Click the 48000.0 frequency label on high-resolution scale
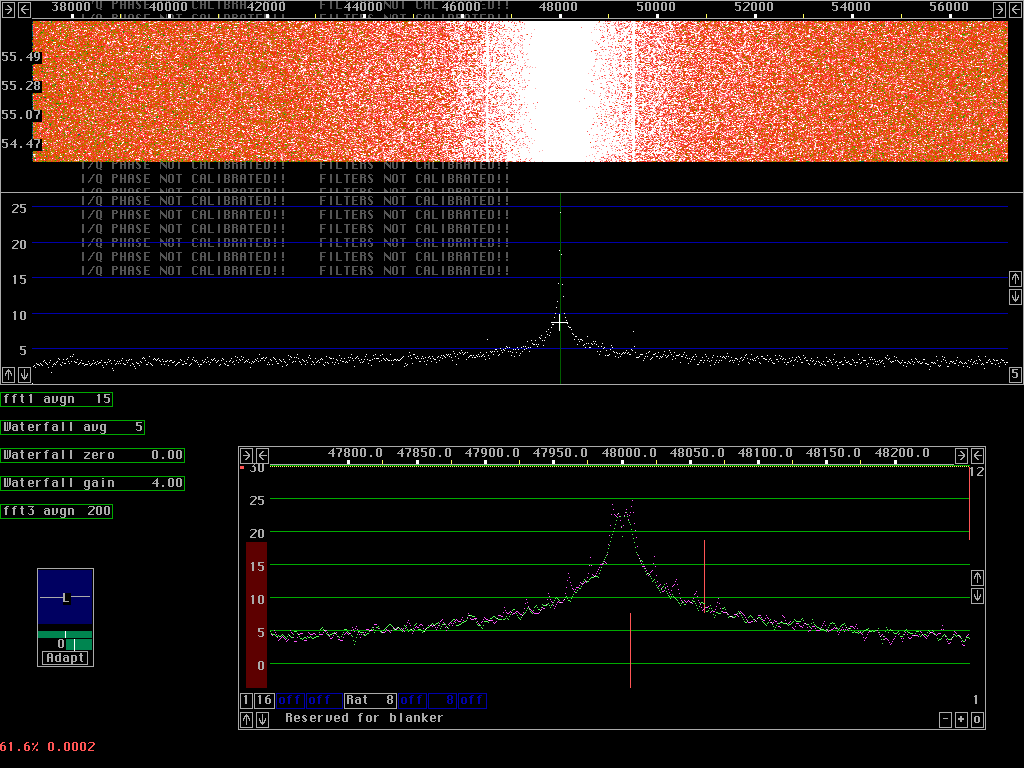This screenshot has width=1024, height=768. pos(628,453)
